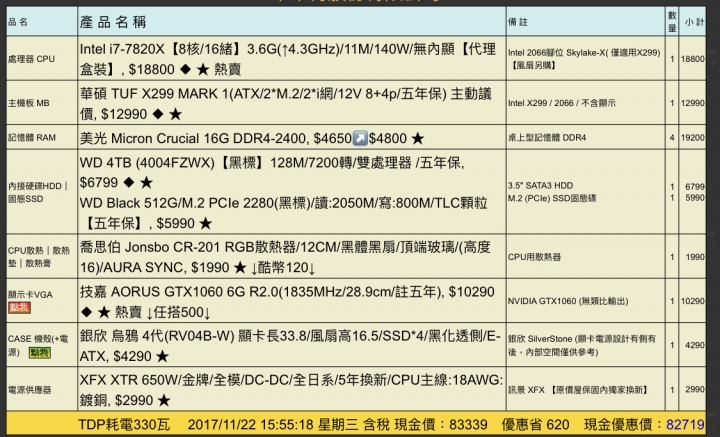Select the 備註 column header
This screenshot has width=720, height=437.
[518, 22]
